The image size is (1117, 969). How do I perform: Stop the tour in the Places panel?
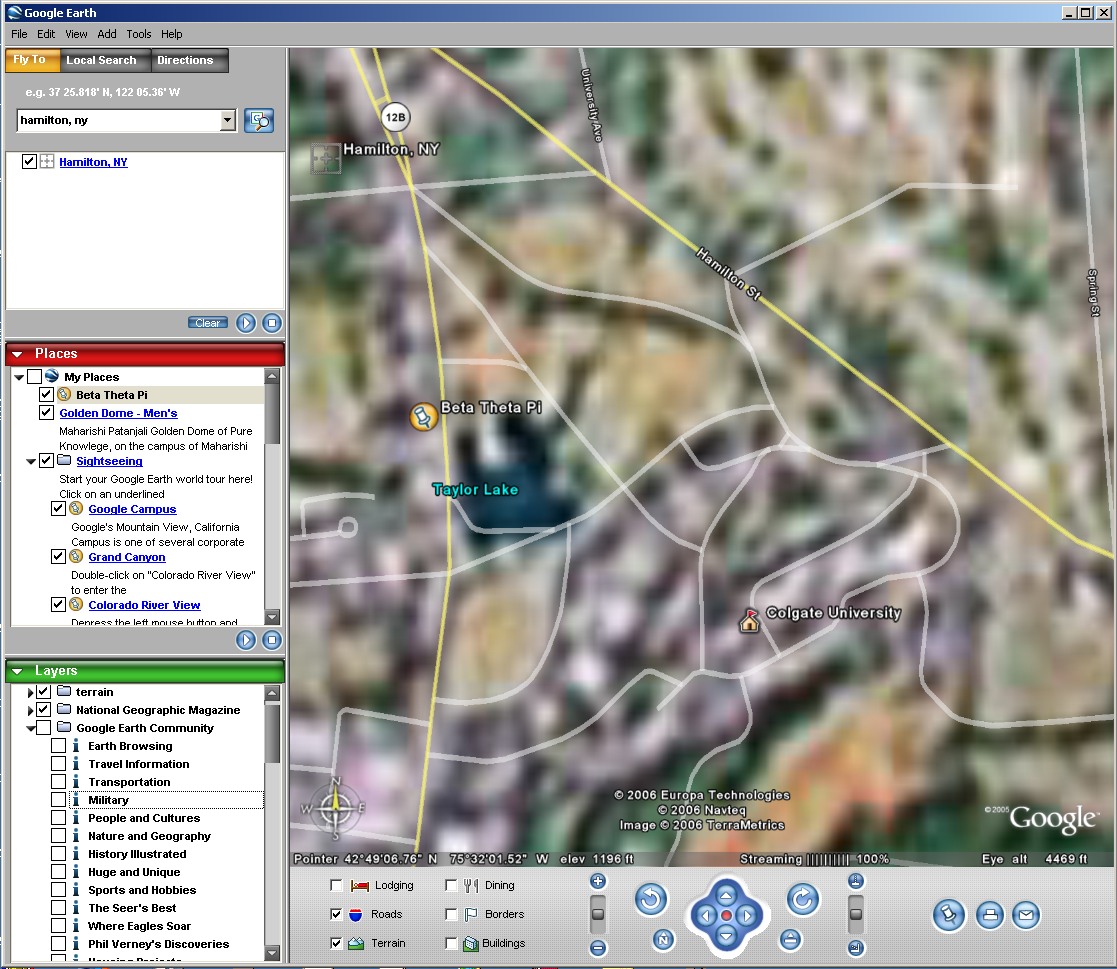click(x=271, y=640)
